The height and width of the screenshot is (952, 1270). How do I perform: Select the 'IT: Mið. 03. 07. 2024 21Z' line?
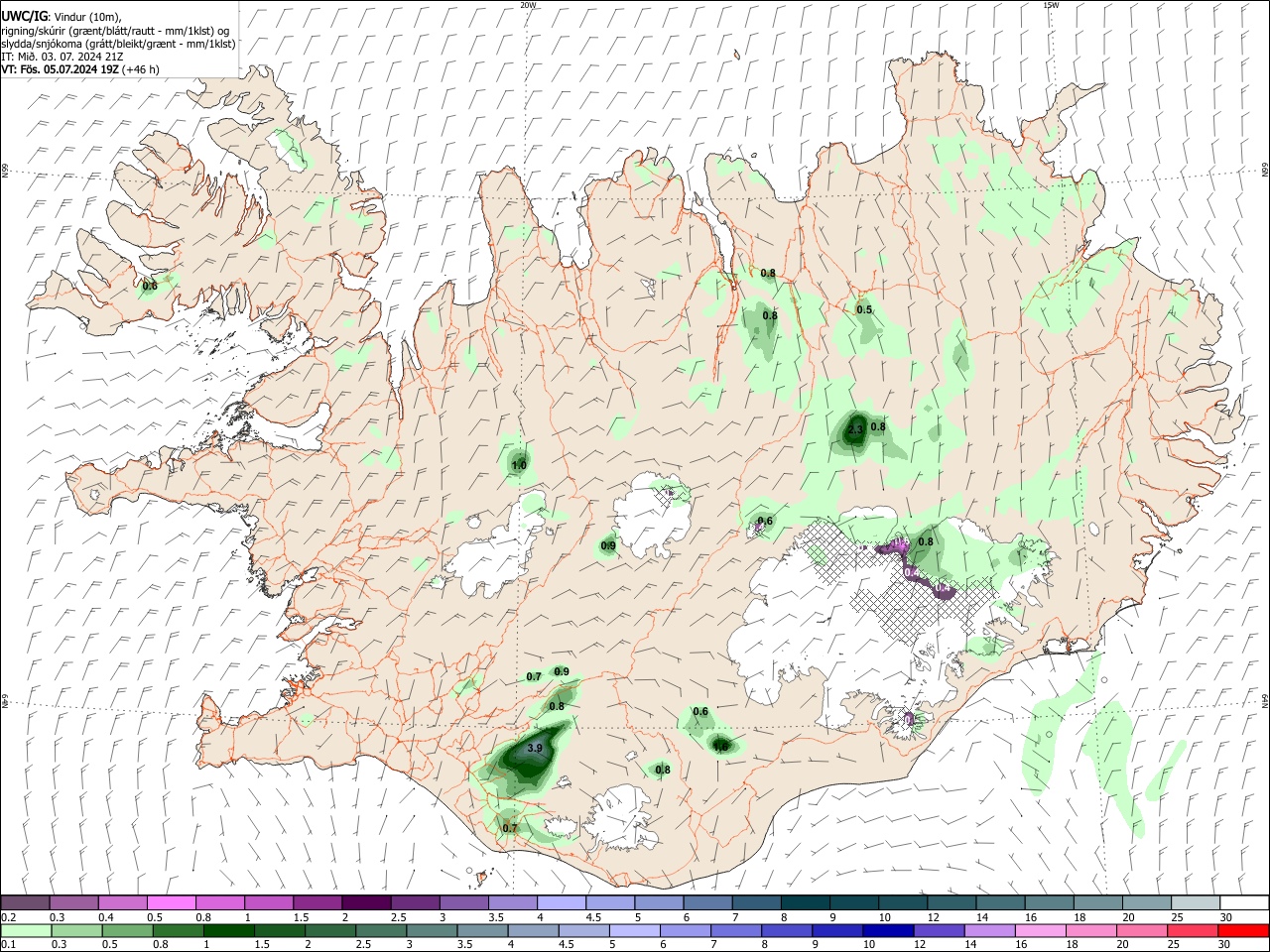pos(63,57)
